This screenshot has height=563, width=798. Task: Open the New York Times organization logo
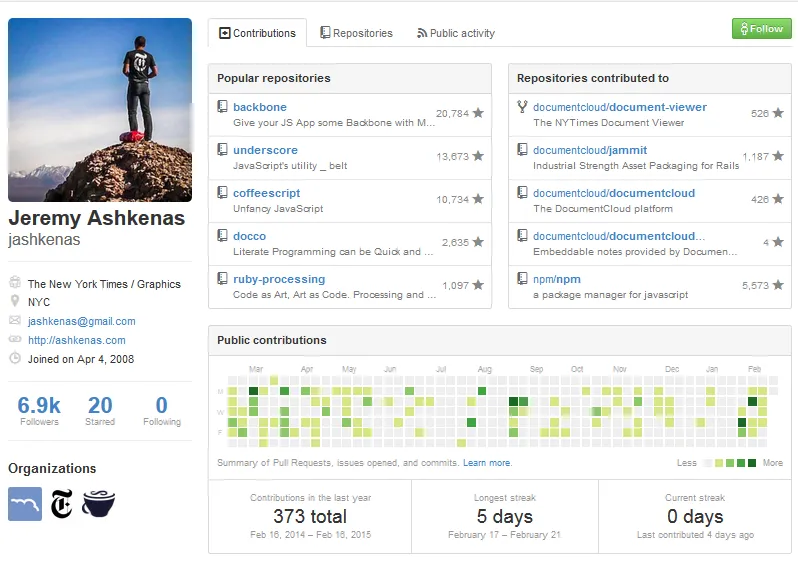(x=62, y=504)
